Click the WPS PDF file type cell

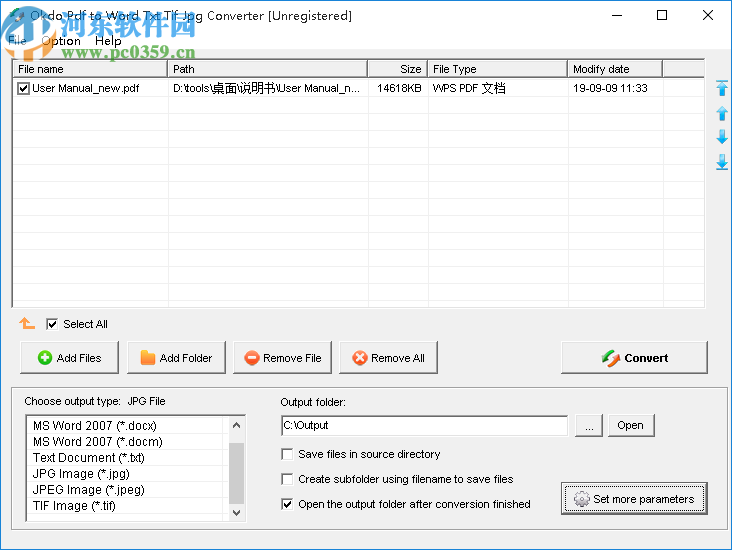[469, 88]
